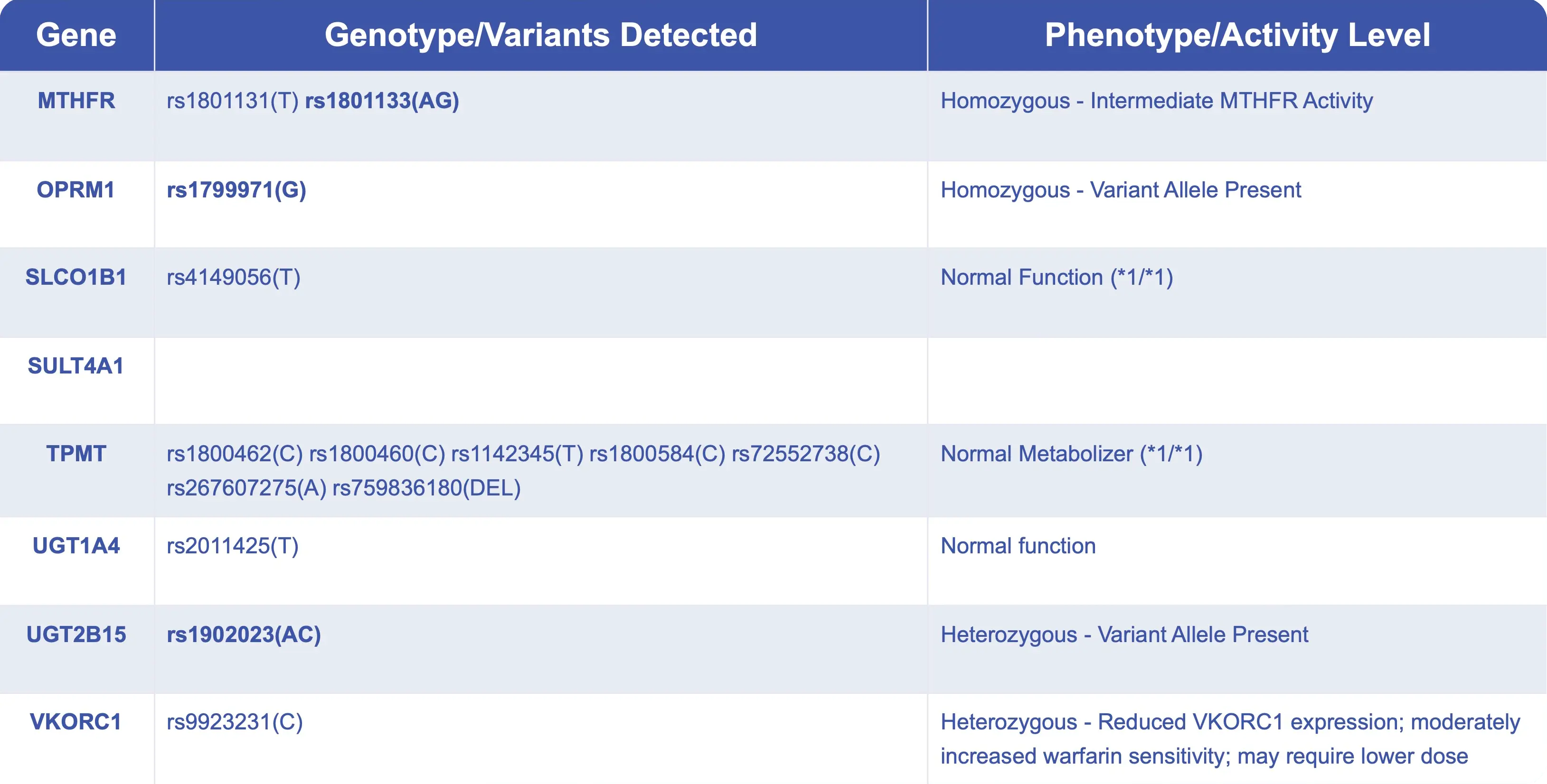Click the bold rs1801133(AG) variant
The image size is (1547, 784).
click(382, 101)
